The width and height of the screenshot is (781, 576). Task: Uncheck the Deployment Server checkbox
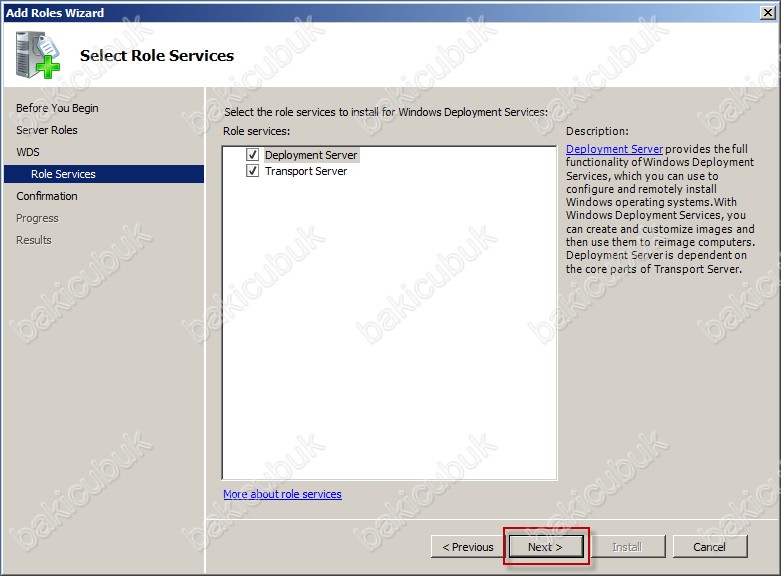(253, 154)
